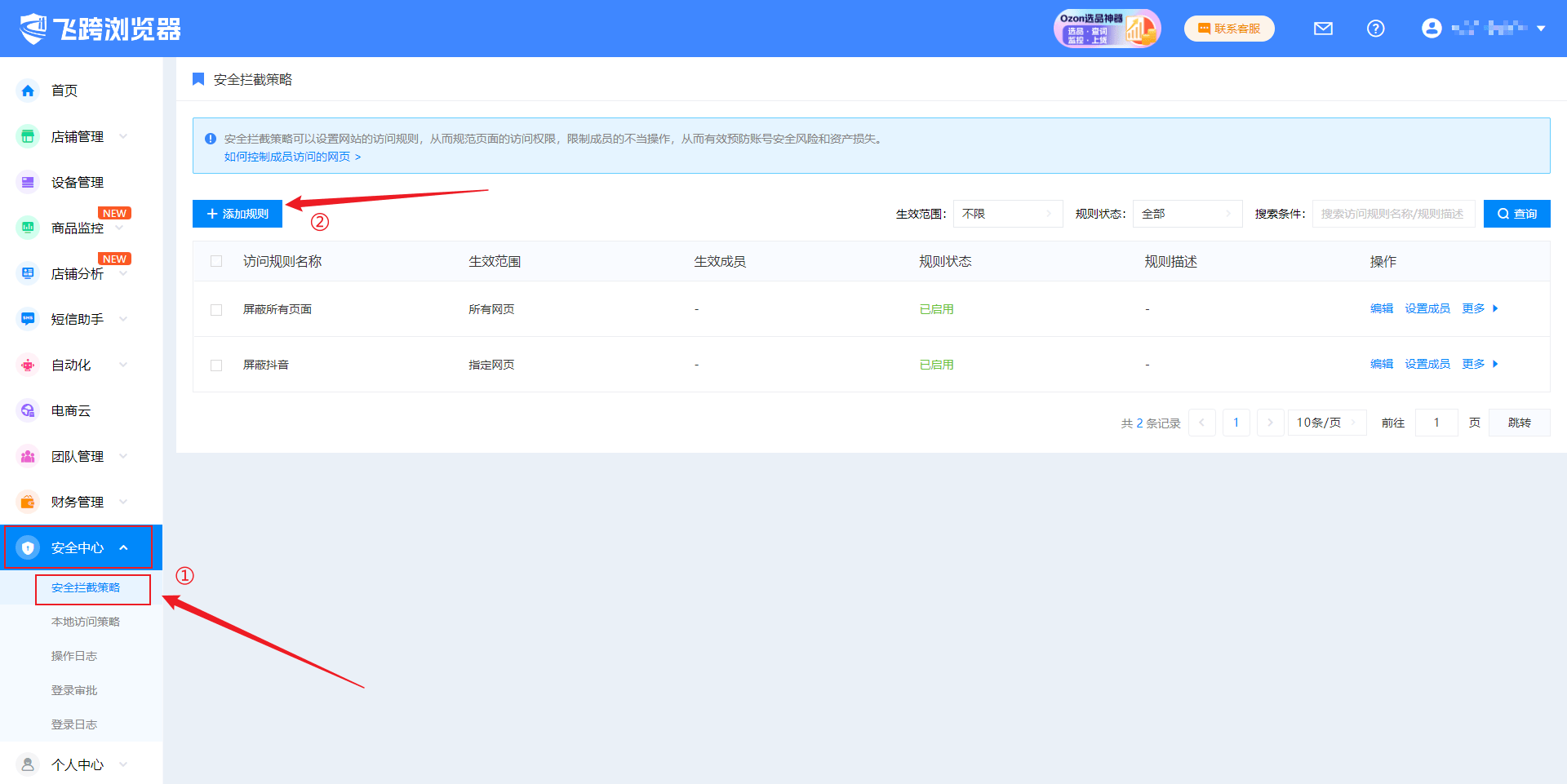This screenshot has width=1567, height=784.
Task: Open the Ozon选品神器 promo banner
Action: (x=1107, y=29)
